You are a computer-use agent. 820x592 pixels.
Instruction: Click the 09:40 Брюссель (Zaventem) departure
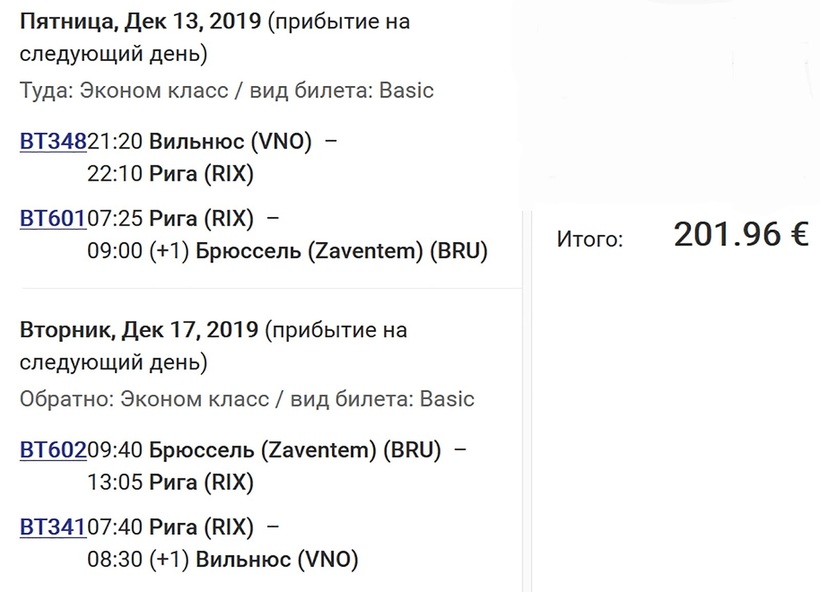coord(265,450)
